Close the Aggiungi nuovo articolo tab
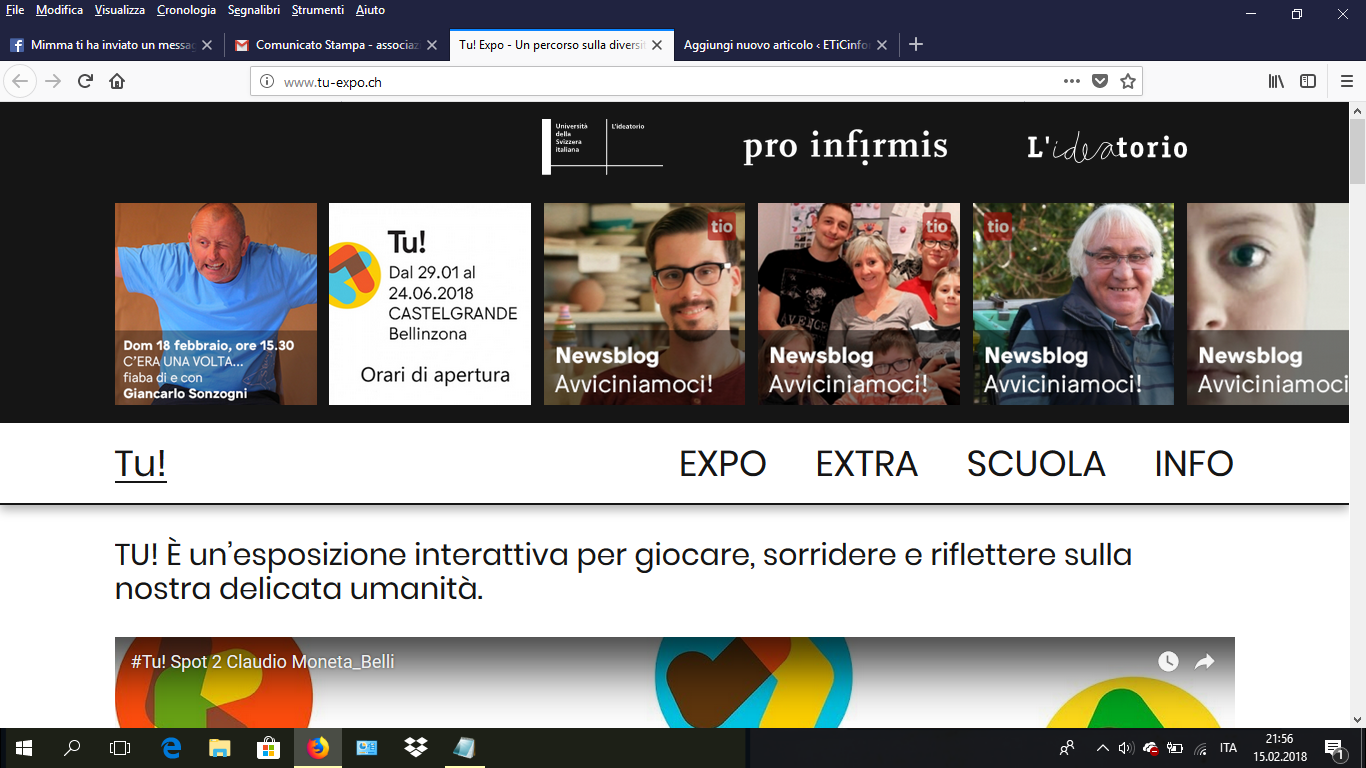 [882, 45]
